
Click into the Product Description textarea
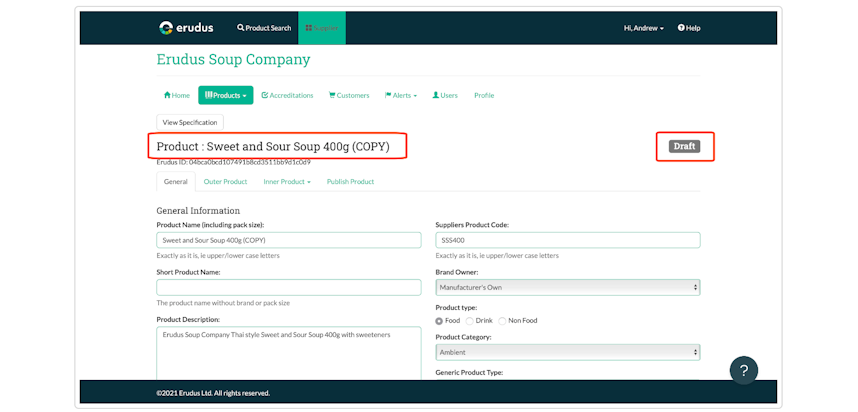pyautogui.click(x=289, y=353)
